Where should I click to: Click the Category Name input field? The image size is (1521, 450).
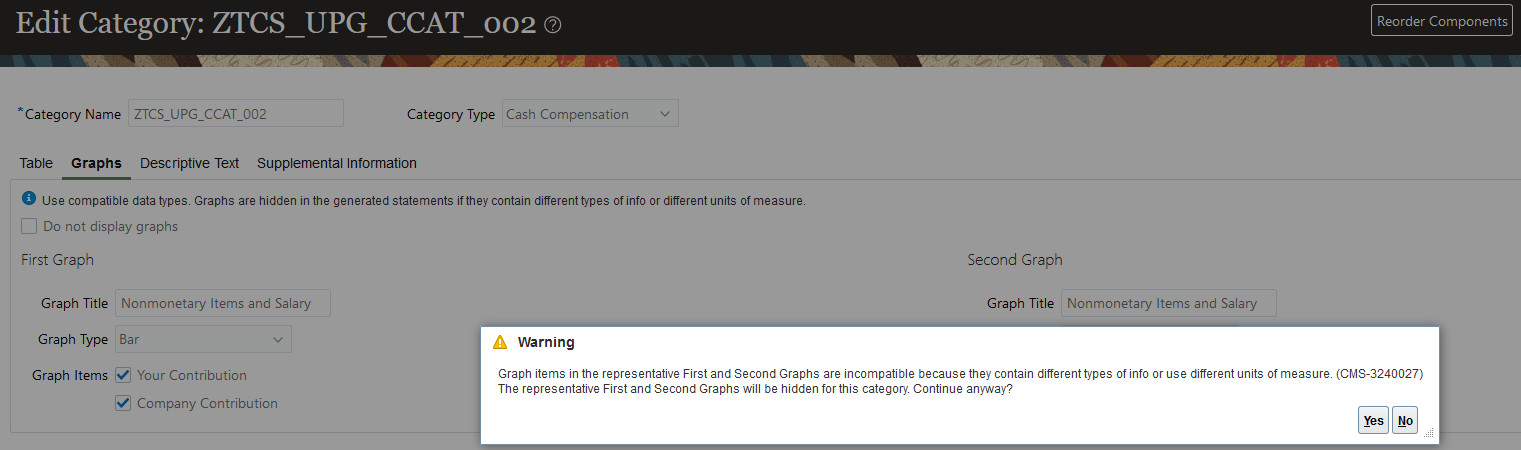(236, 114)
